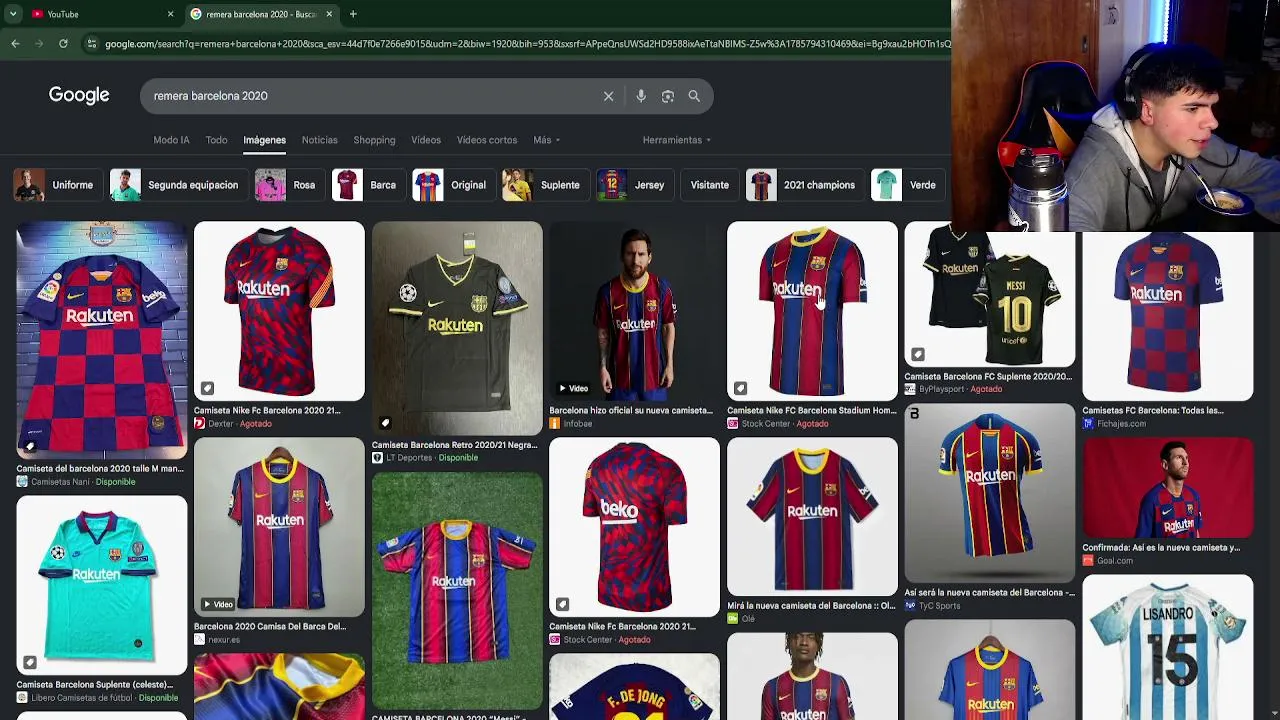Go to the Google homepage via logo

click(79, 95)
